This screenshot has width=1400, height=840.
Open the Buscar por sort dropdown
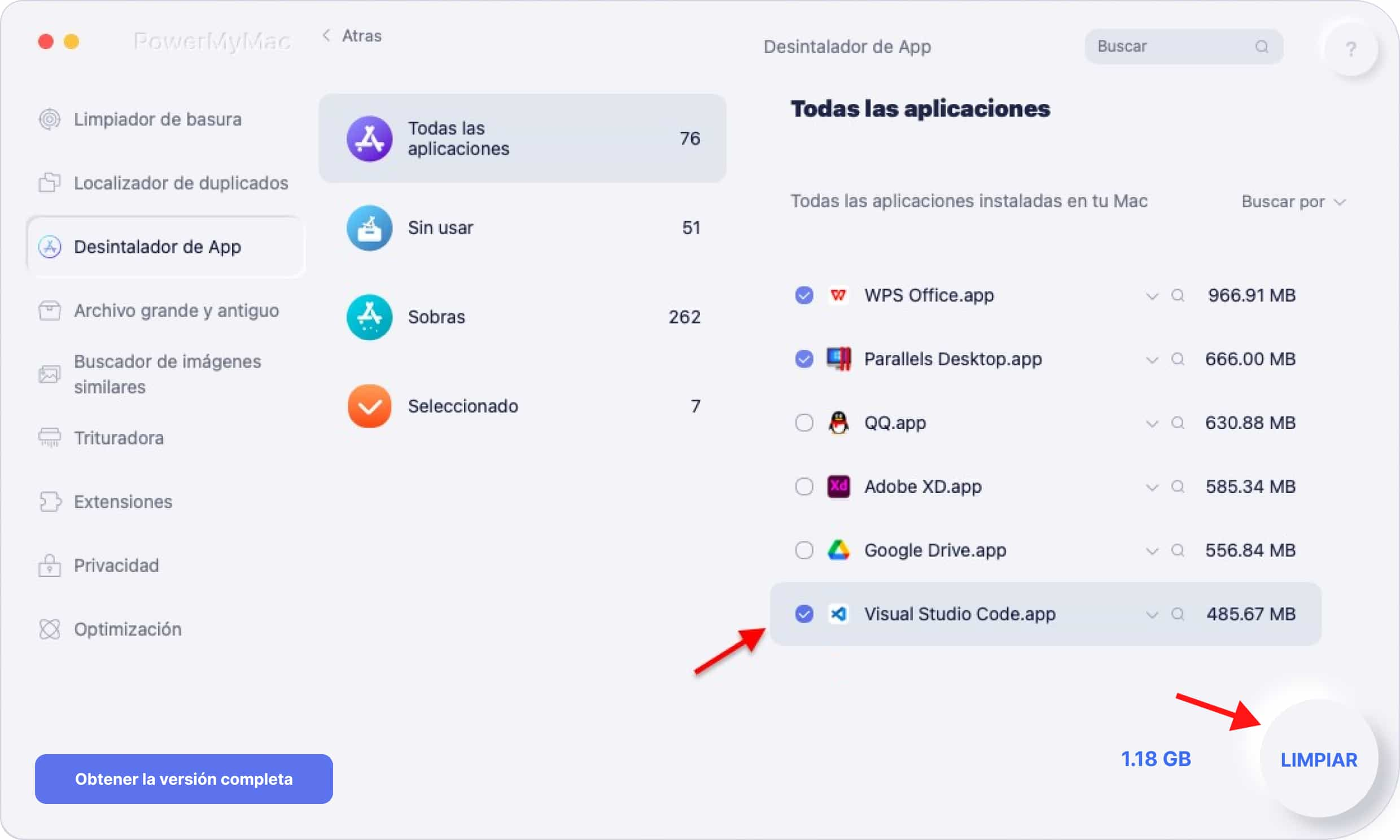pos(1293,202)
